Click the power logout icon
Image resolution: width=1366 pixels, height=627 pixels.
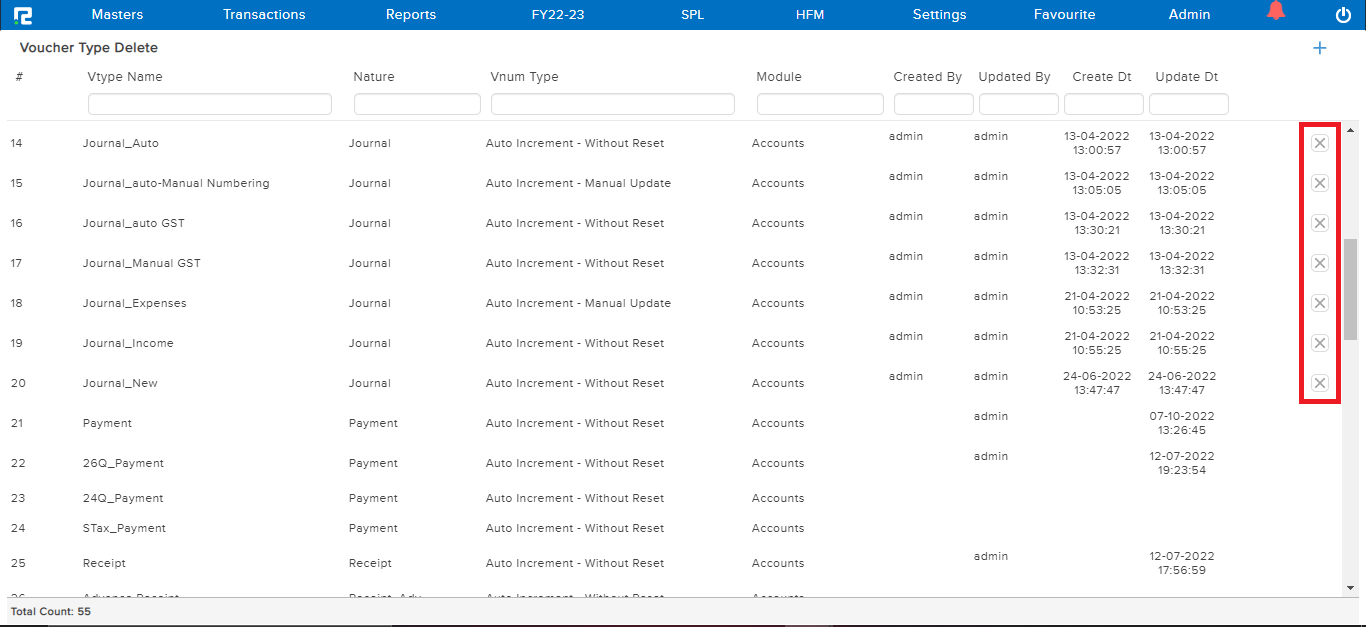(1341, 14)
